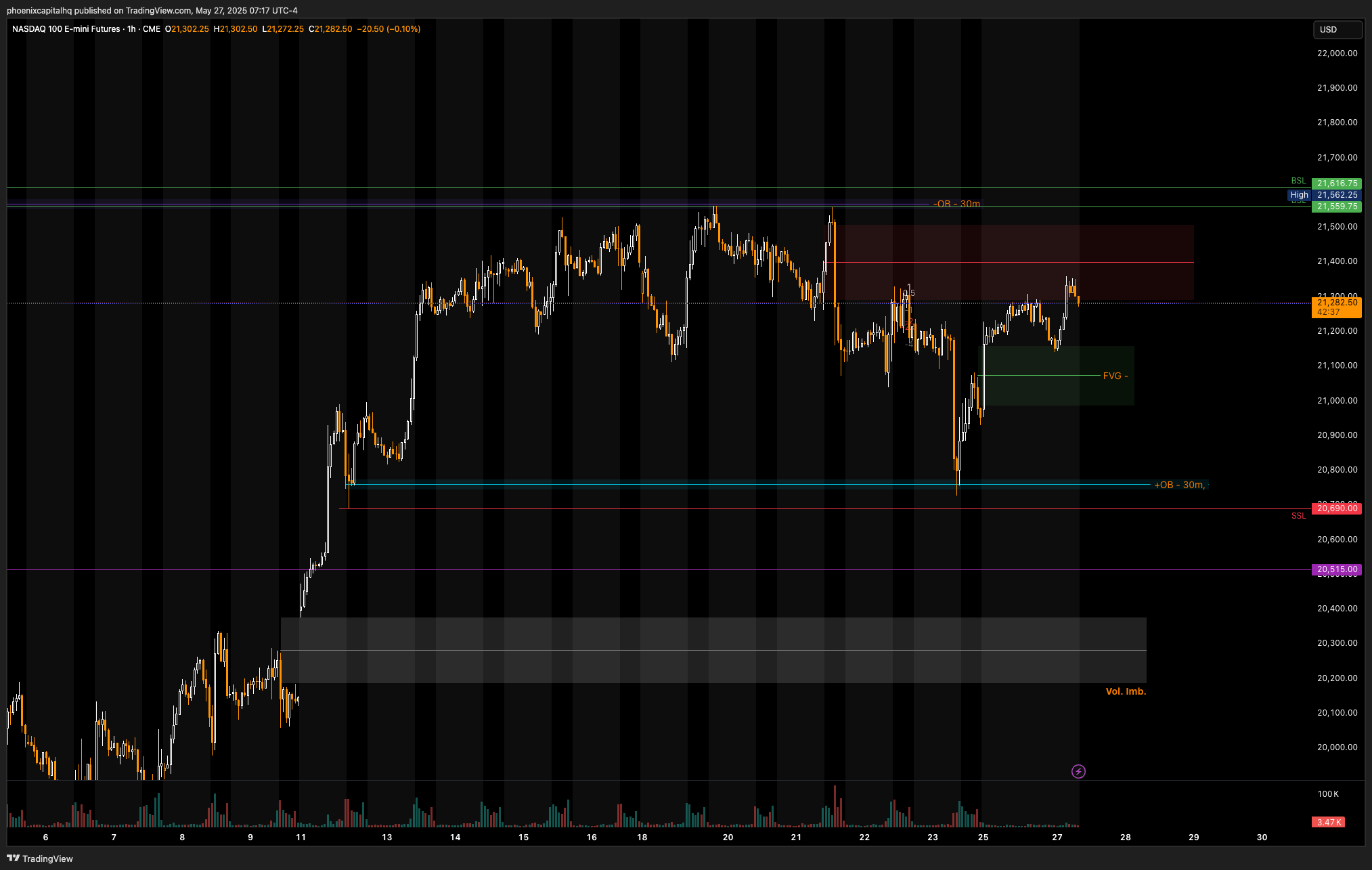Click the red 3.47K volume label
Screen dimensions: 1372x870
pos(1329,822)
